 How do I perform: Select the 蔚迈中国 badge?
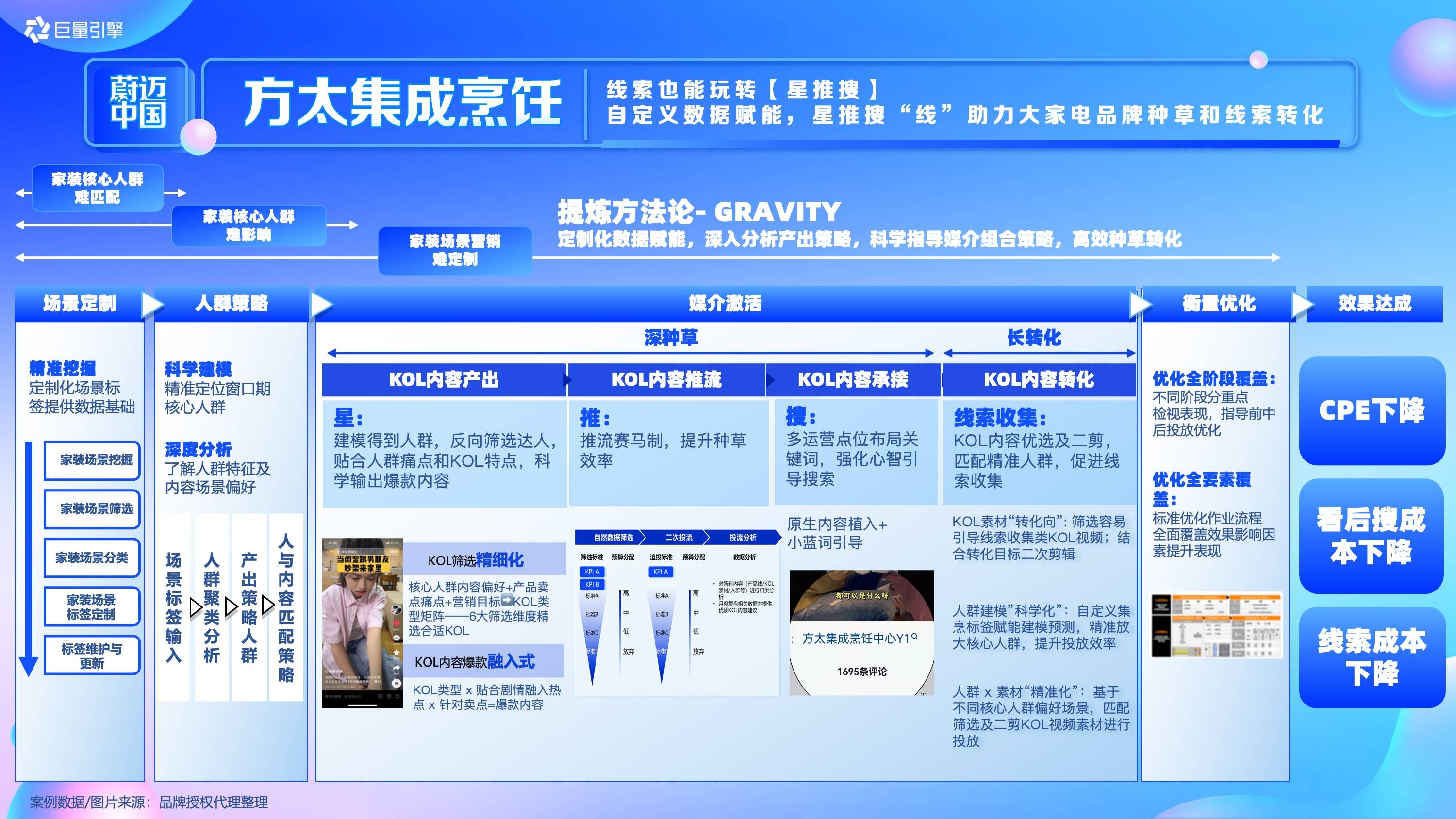(138, 103)
